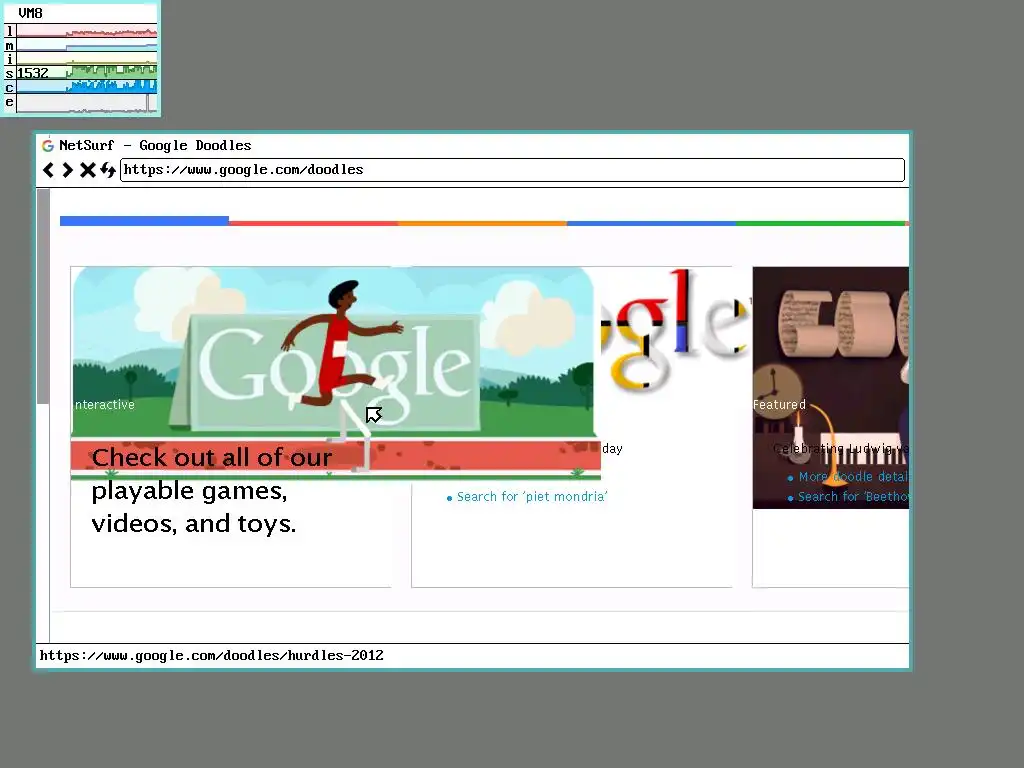Click the 'More doodle details' link
Screen dimensions: 1024x768
point(854,477)
